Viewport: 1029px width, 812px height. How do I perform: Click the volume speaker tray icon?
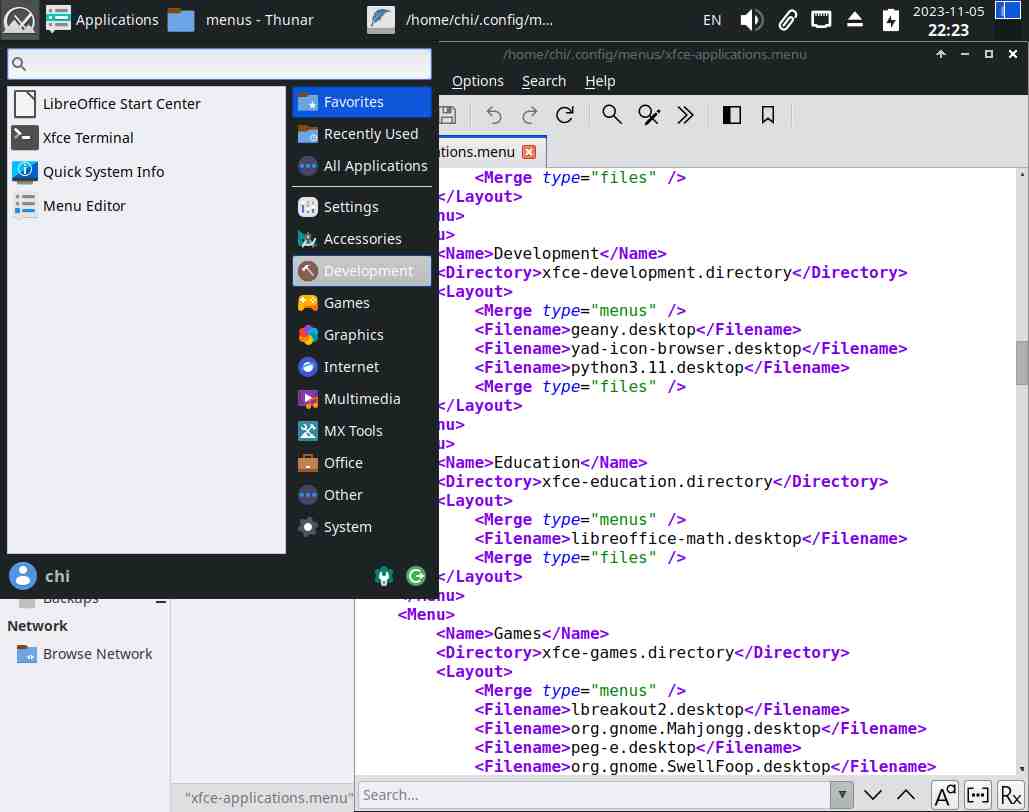tap(751, 19)
